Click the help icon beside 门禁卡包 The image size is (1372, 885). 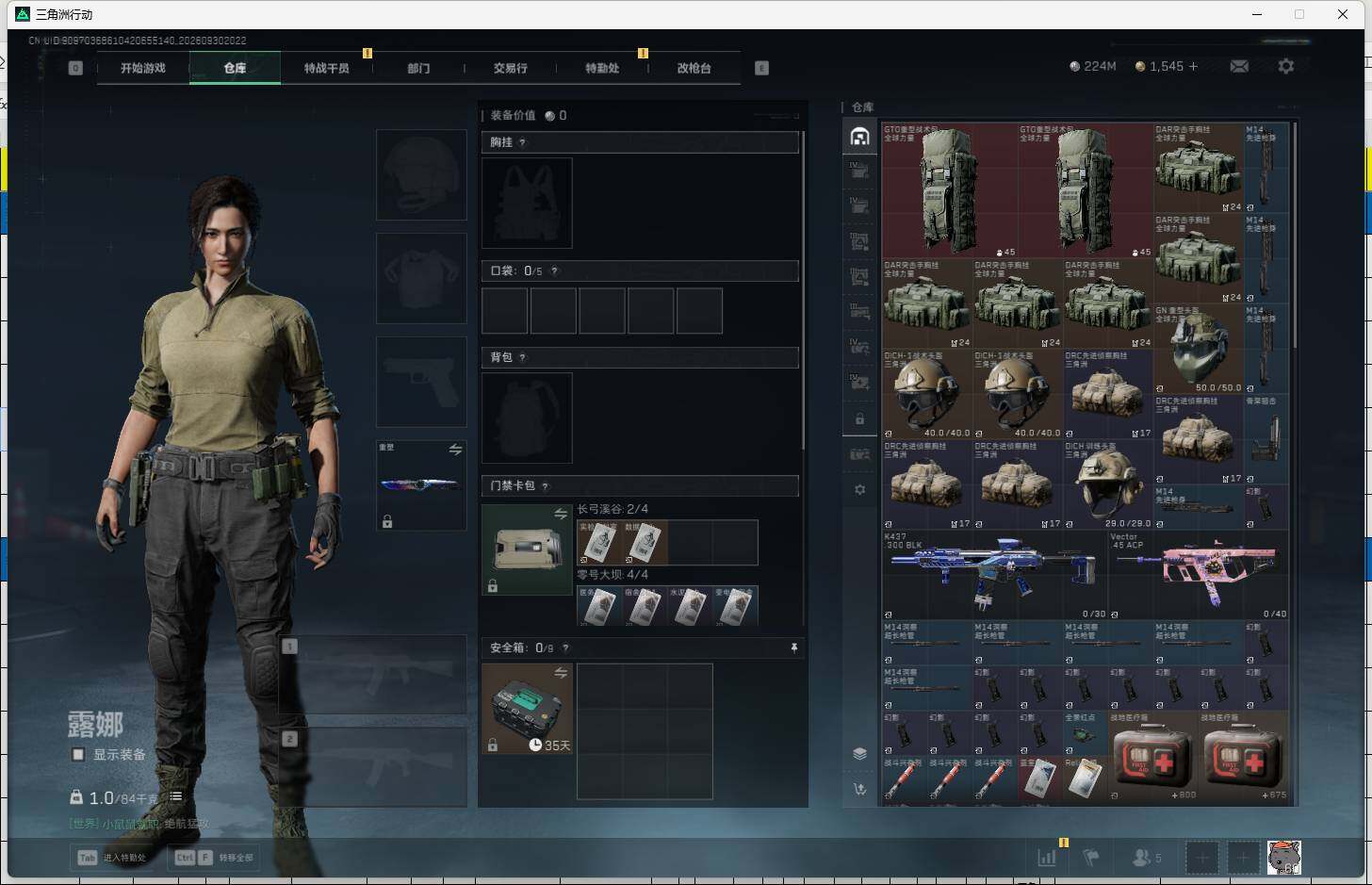click(545, 485)
